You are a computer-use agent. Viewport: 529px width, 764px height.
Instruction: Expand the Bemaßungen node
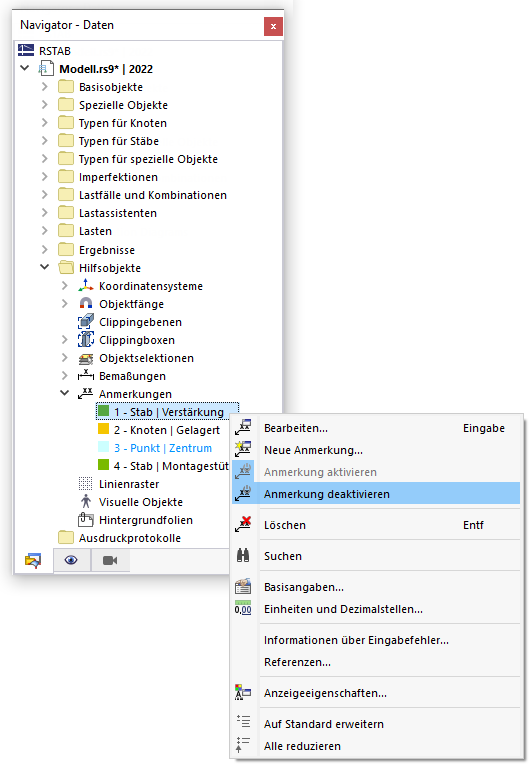(x=65, y=376)
